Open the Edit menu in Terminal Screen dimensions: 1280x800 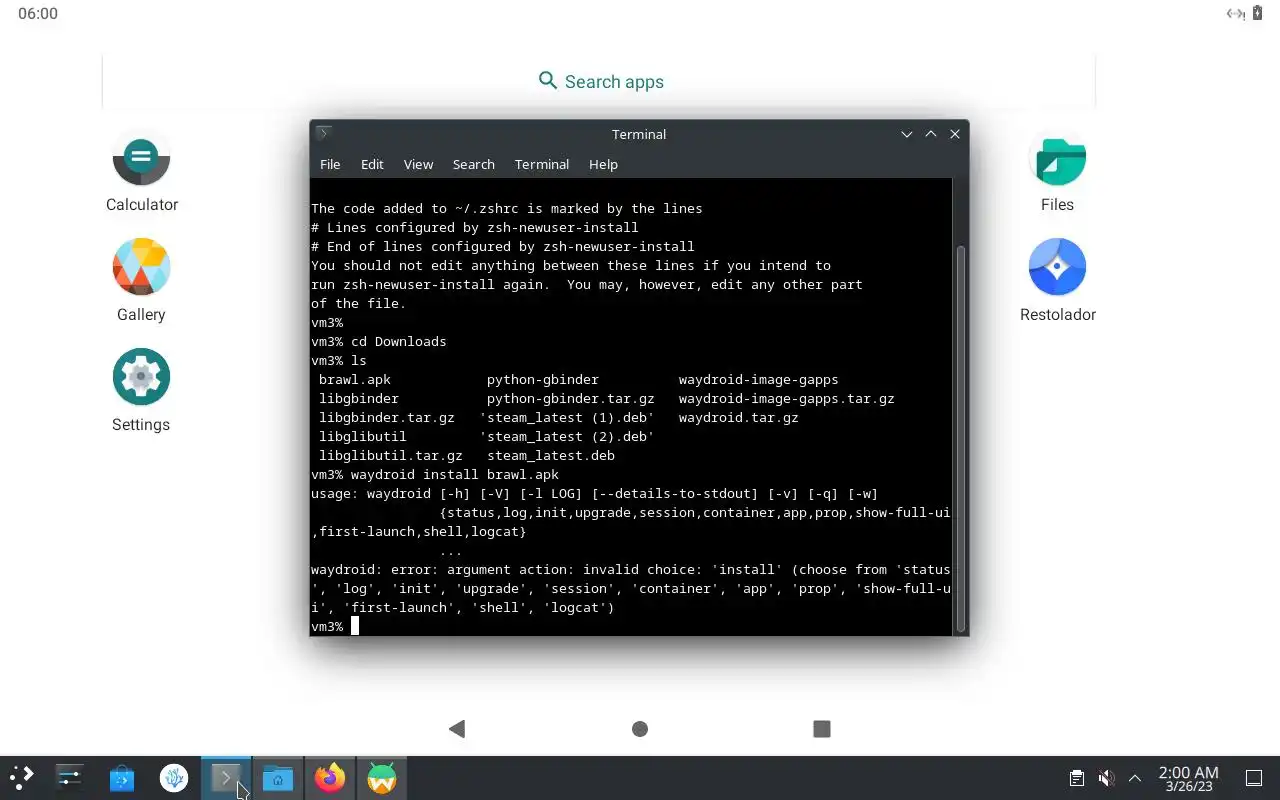372,164
